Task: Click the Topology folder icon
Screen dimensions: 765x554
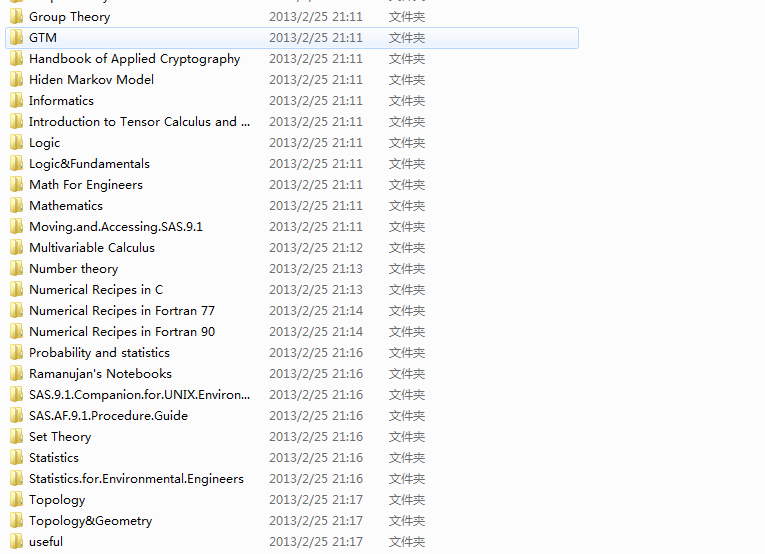Action: coord(16,500)
